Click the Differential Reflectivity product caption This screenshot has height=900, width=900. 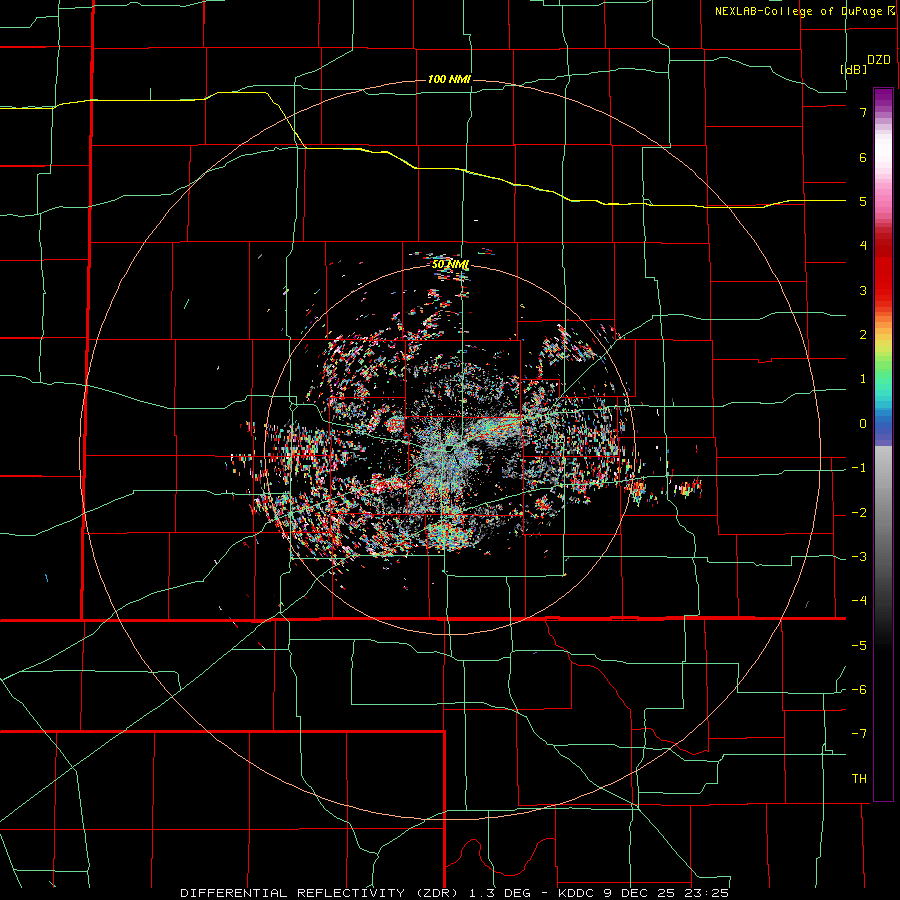[x=454, y=893]
